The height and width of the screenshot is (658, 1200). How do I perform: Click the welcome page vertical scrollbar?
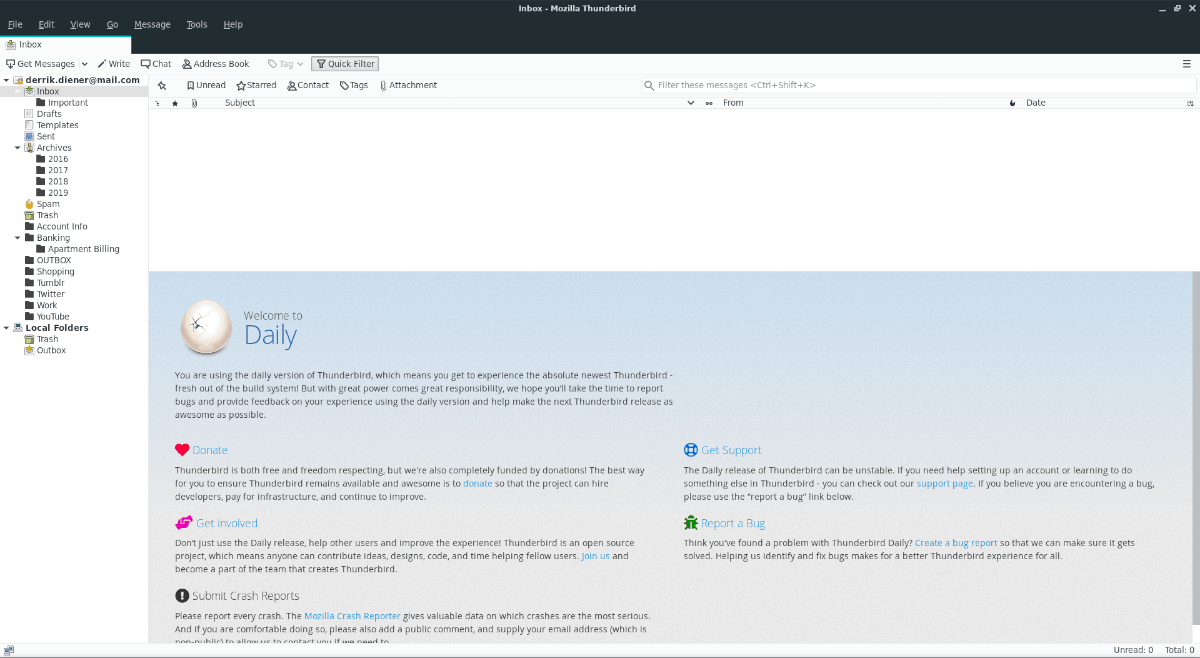(1196, 456)
